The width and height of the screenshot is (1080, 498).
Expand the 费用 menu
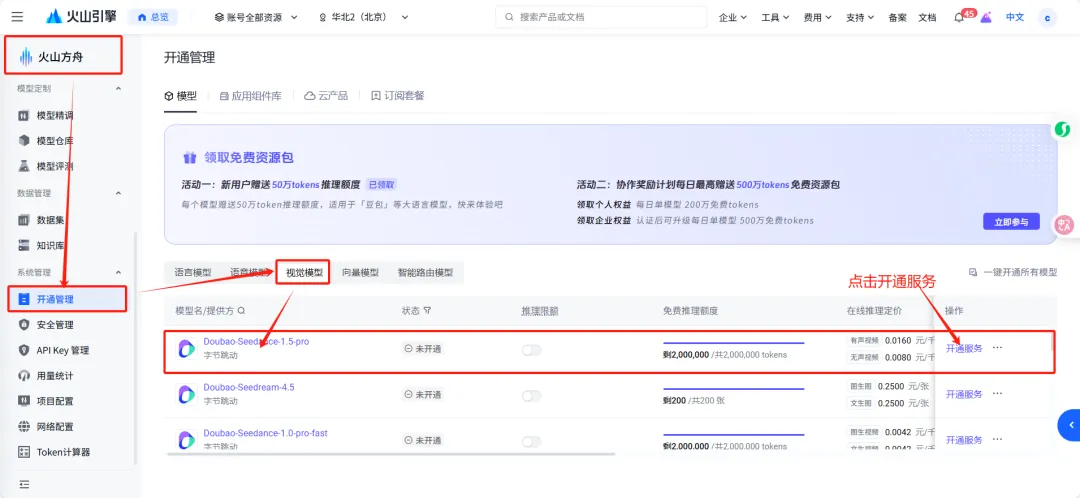(818, 17)
